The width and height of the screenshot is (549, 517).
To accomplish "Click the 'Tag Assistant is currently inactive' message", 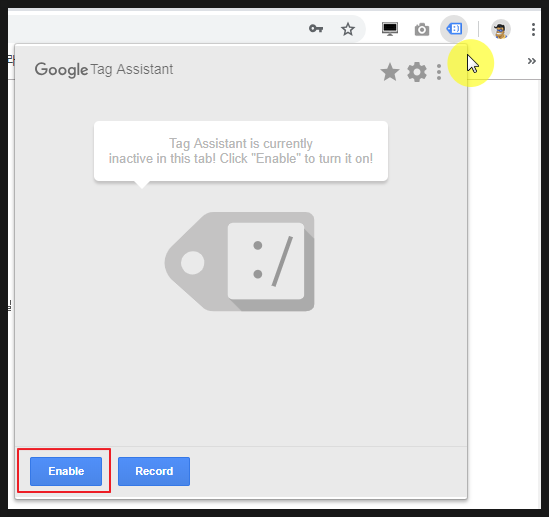I will click(241, 151).
